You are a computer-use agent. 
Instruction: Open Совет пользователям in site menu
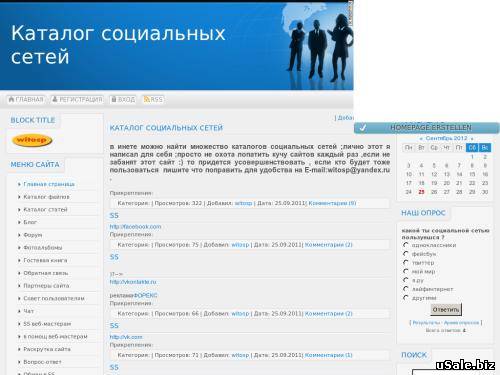(x=54, y=298)
